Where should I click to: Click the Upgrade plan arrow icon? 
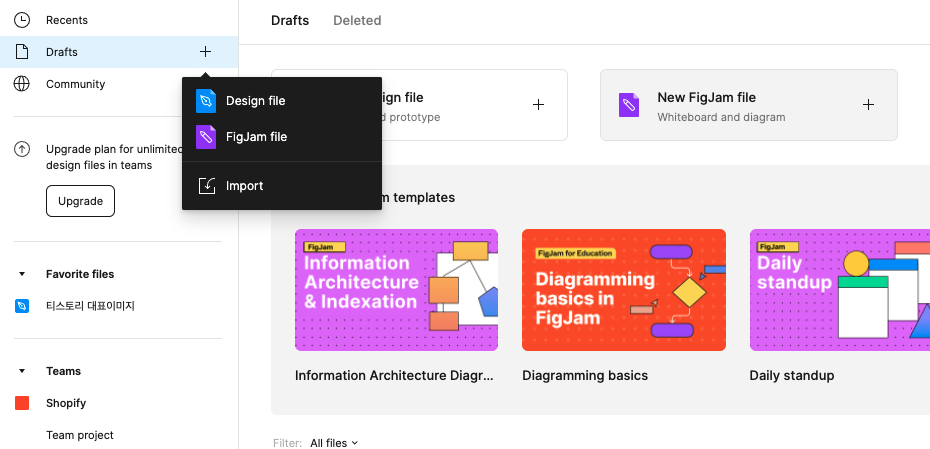coord(22,149)
